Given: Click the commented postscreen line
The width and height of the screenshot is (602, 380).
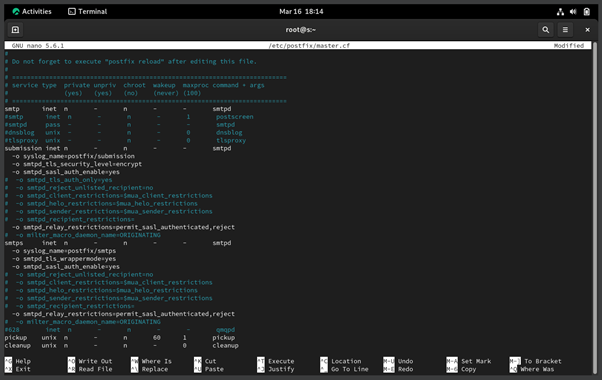Looking at the screenshot, I should pos(129,117).
